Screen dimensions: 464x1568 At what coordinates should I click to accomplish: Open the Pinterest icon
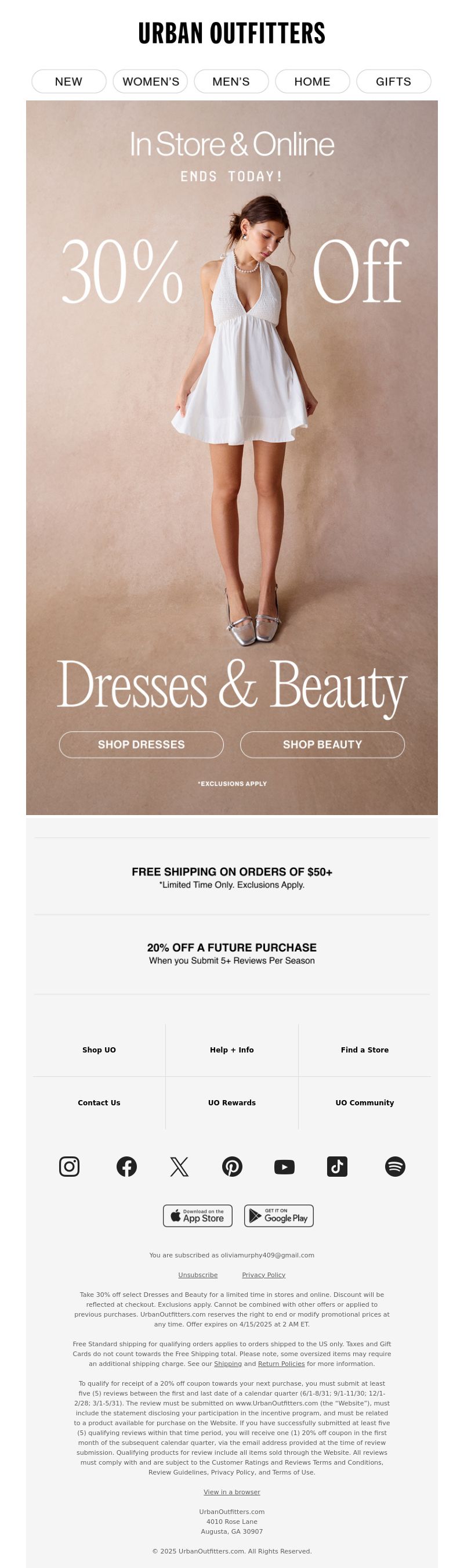(x=233, y=1166)
